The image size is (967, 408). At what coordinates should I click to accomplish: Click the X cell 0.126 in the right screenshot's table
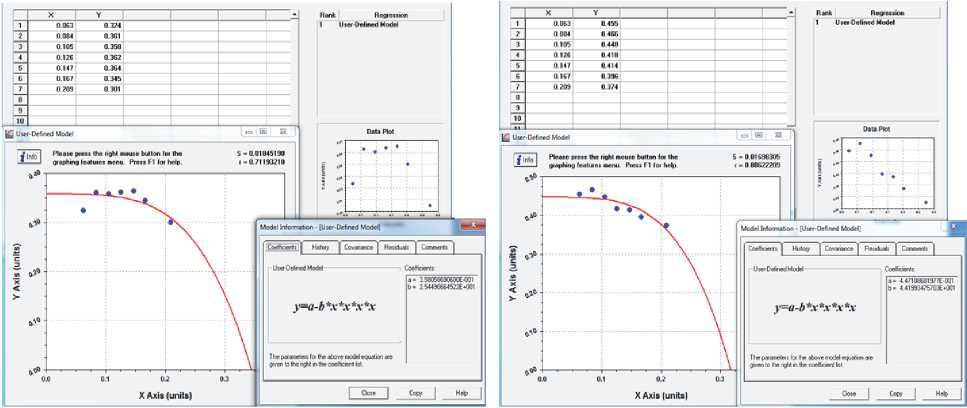549,55
